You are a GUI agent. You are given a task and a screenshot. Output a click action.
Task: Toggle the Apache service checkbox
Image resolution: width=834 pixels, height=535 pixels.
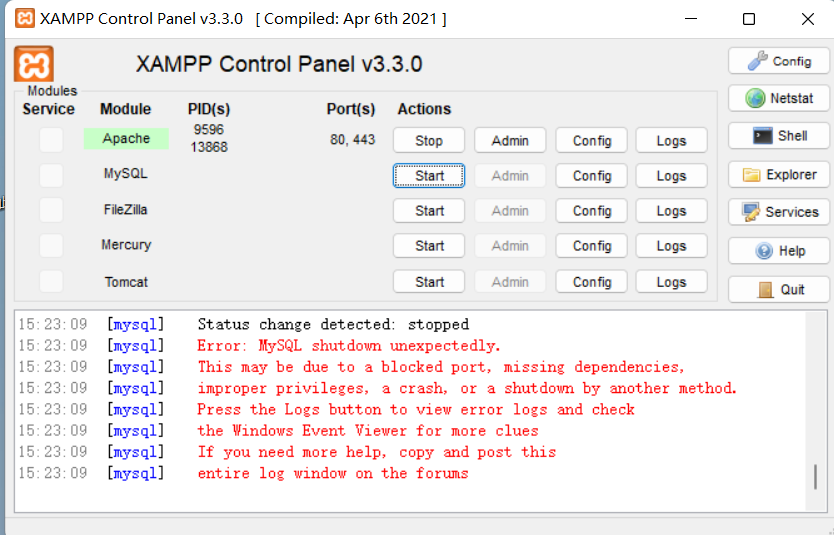52,140
